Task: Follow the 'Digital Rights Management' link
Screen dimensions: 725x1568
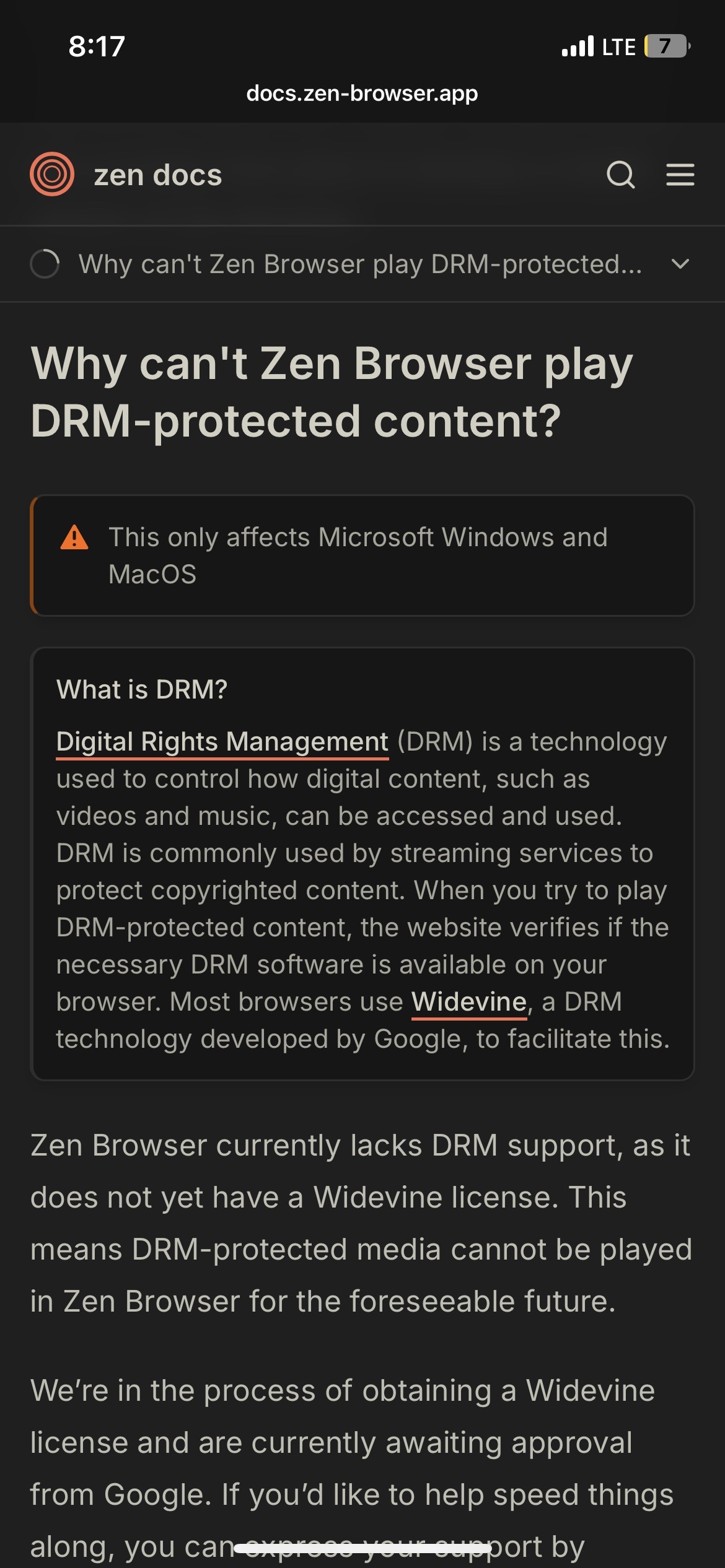Action: [222, 742]
